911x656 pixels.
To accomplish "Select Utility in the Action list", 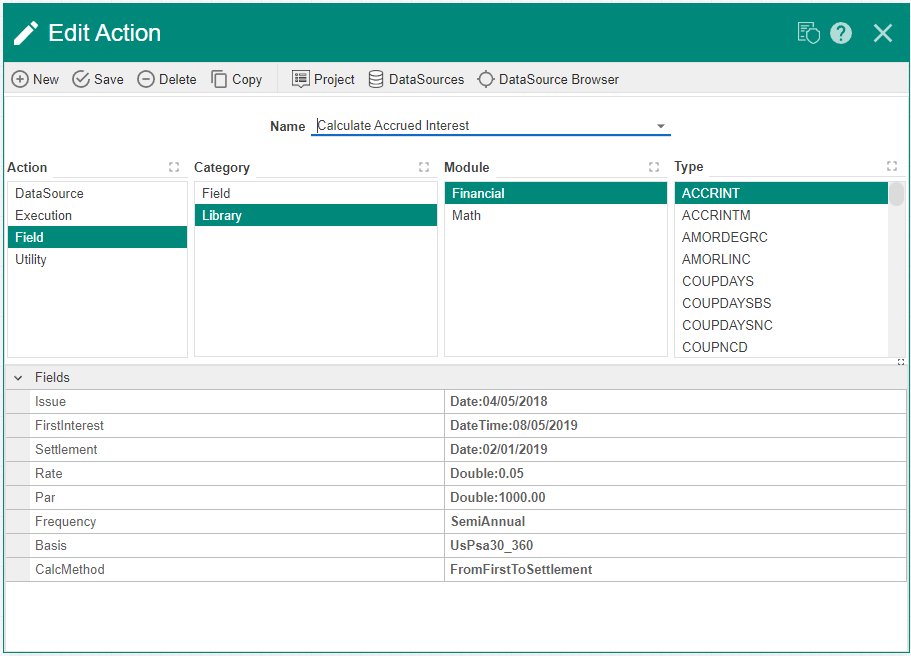I will 31,259.
